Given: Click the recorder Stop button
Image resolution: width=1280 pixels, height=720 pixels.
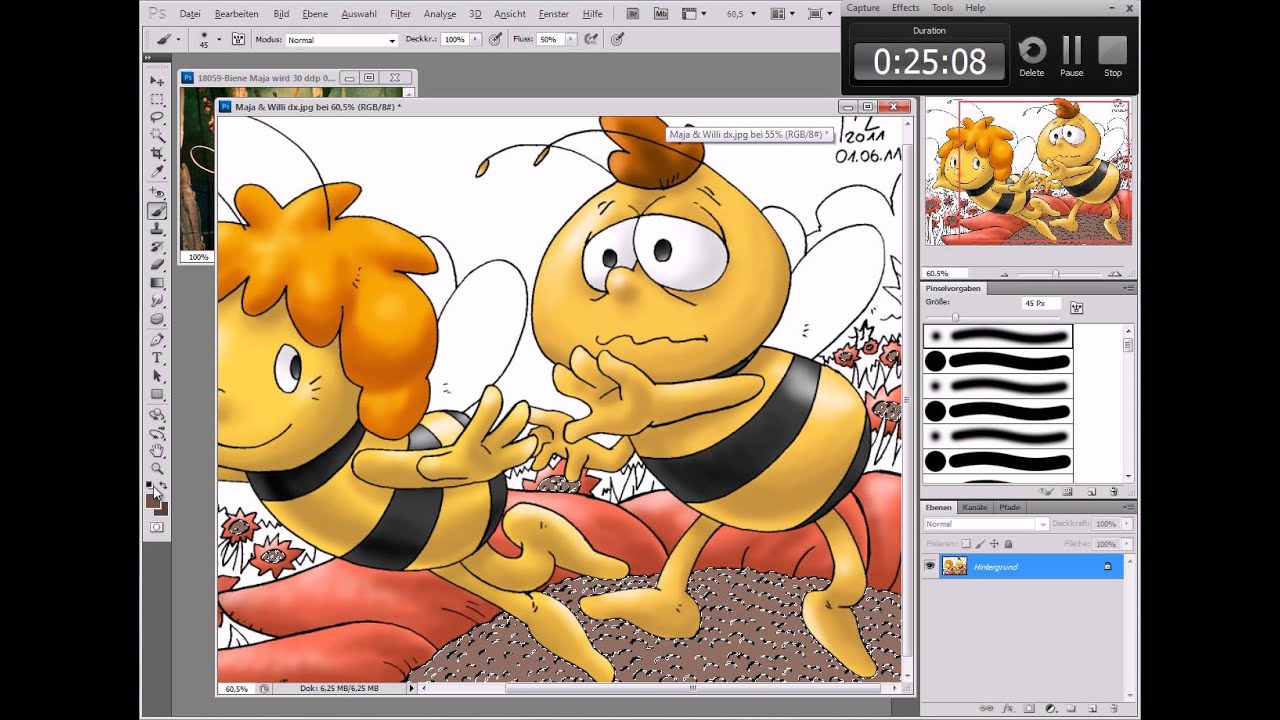Looking at the screenshot, I should tap(1113, 56).
